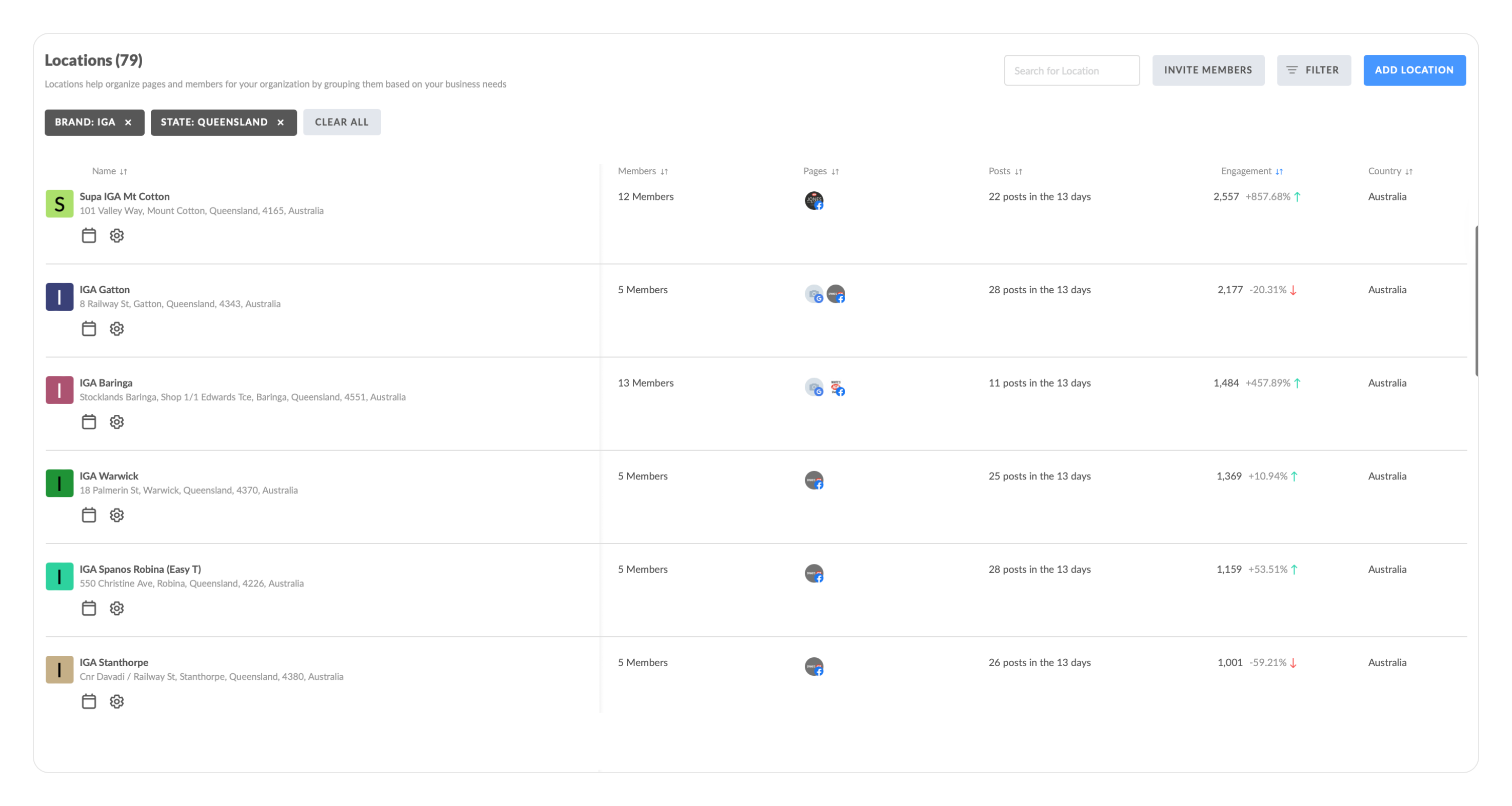
Task: Open the Filter options button
Action: coord(1314,70)
